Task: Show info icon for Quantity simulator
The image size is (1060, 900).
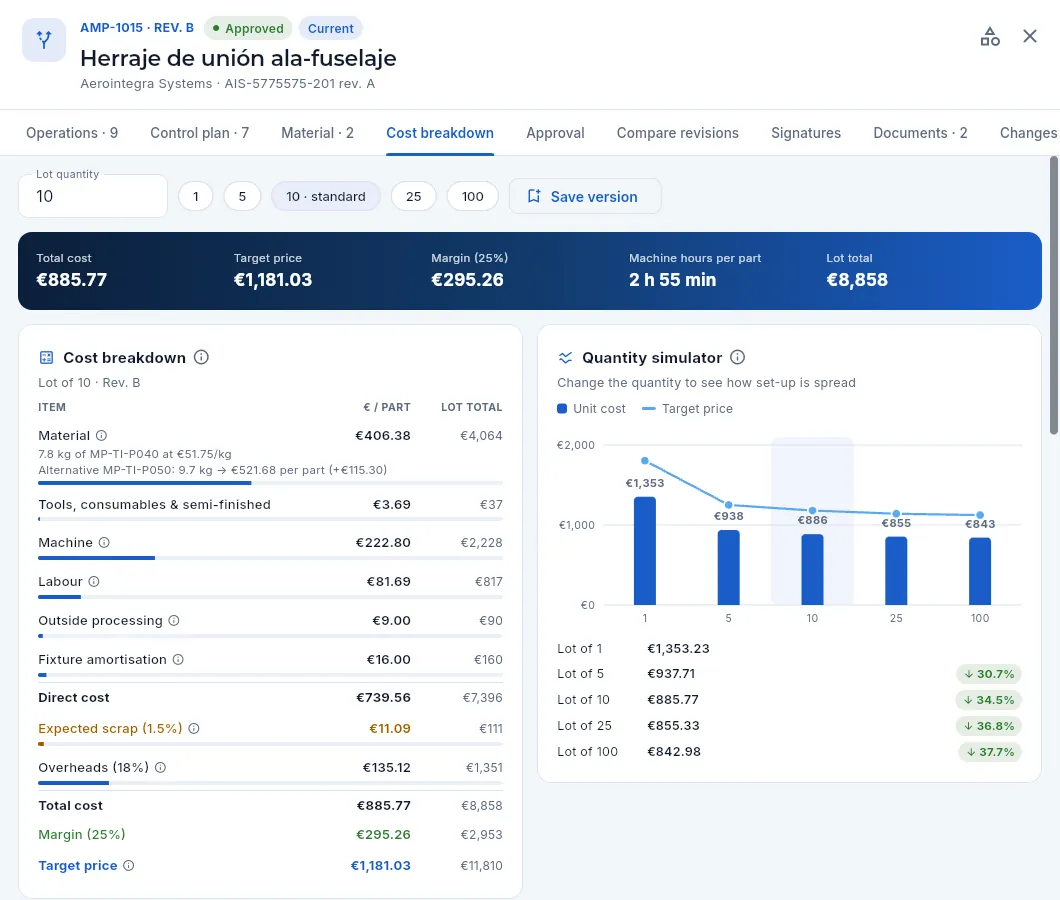Action: pyautogui.click(x=738, y=357)
